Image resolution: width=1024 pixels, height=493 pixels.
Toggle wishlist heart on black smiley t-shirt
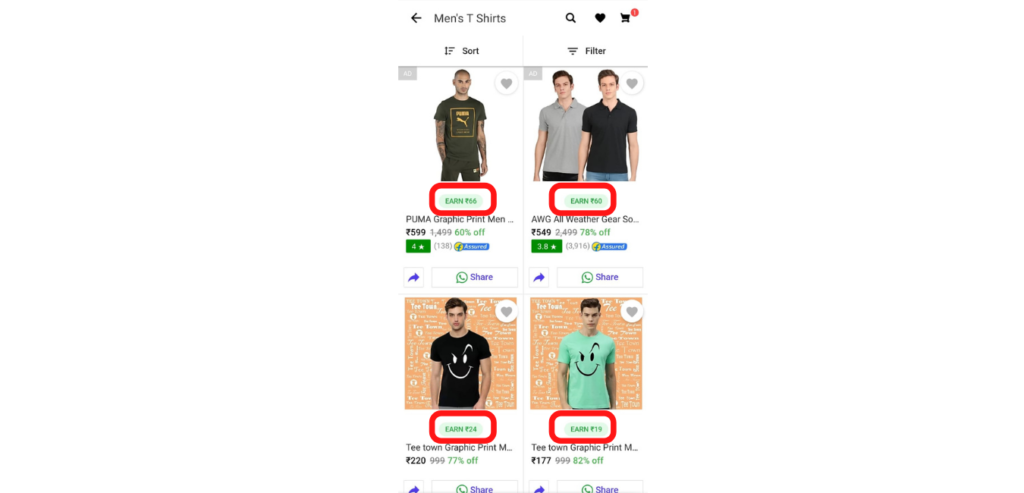tap(506, 311)
